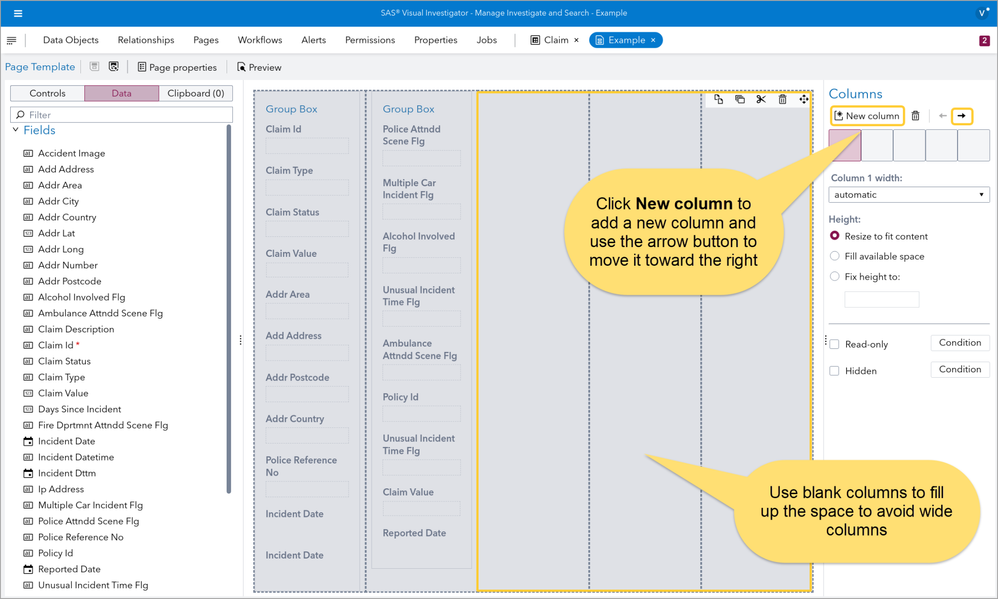
Task: Click the scissors cut icon
Action: tap(761, 99)
